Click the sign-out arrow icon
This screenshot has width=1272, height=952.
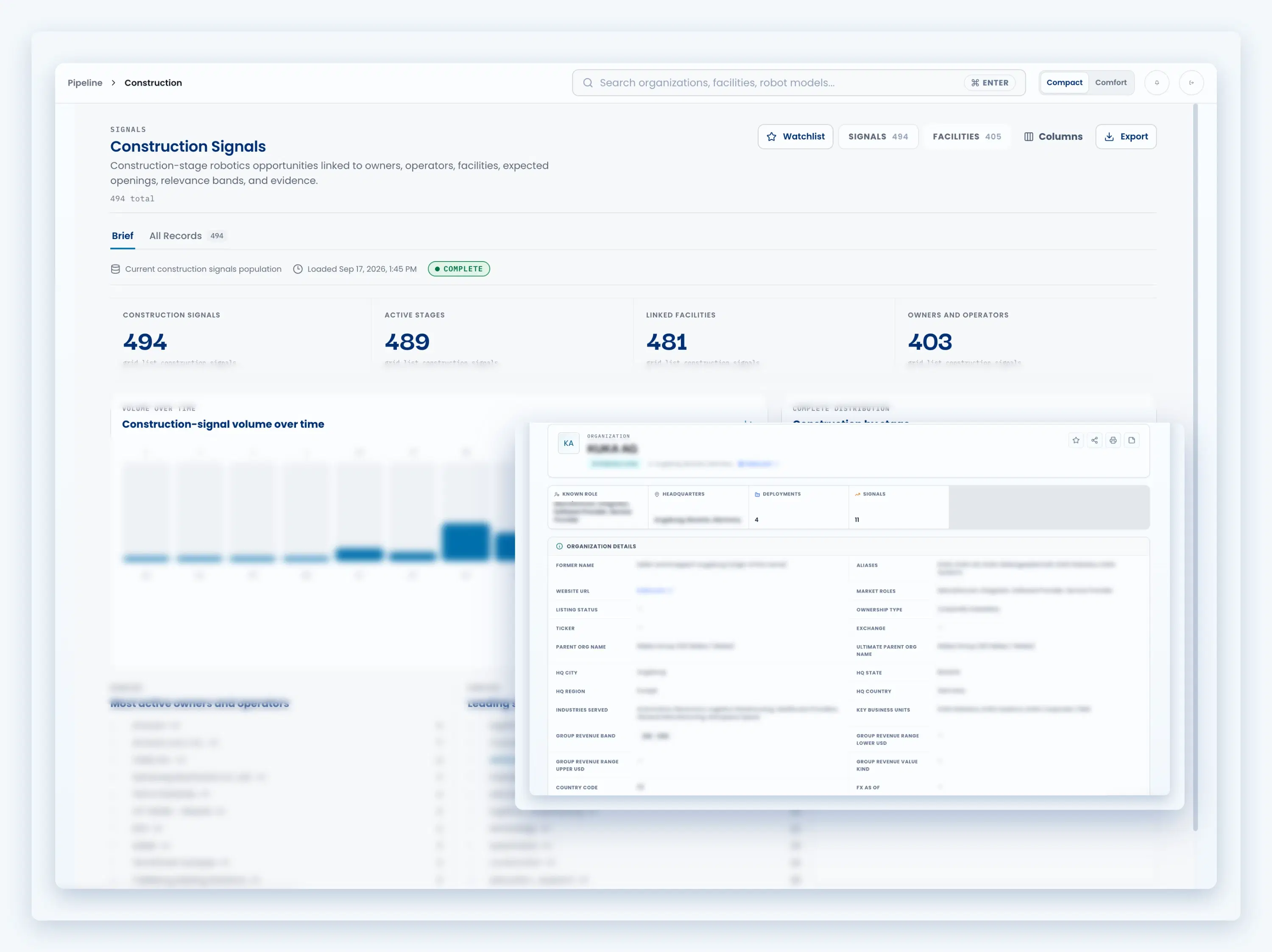[x=1191, y=83]
